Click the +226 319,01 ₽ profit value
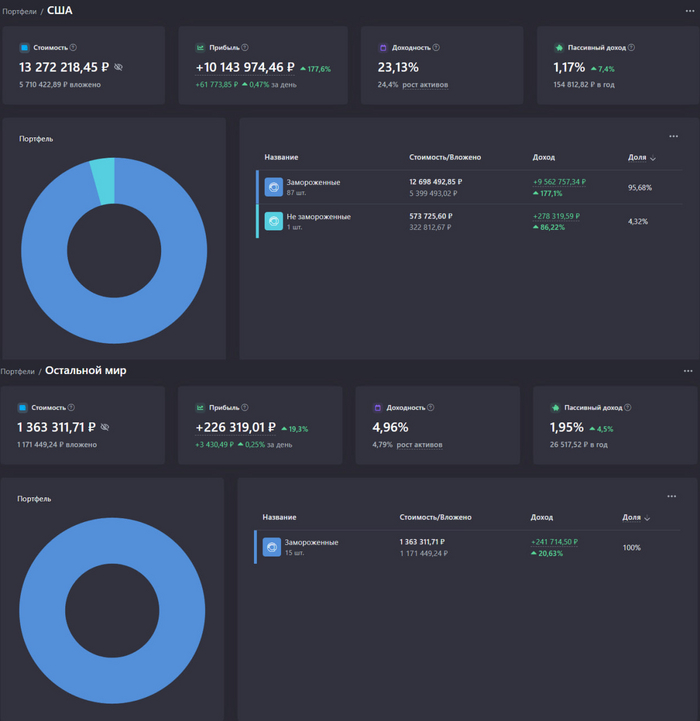 tap(235, 428)
